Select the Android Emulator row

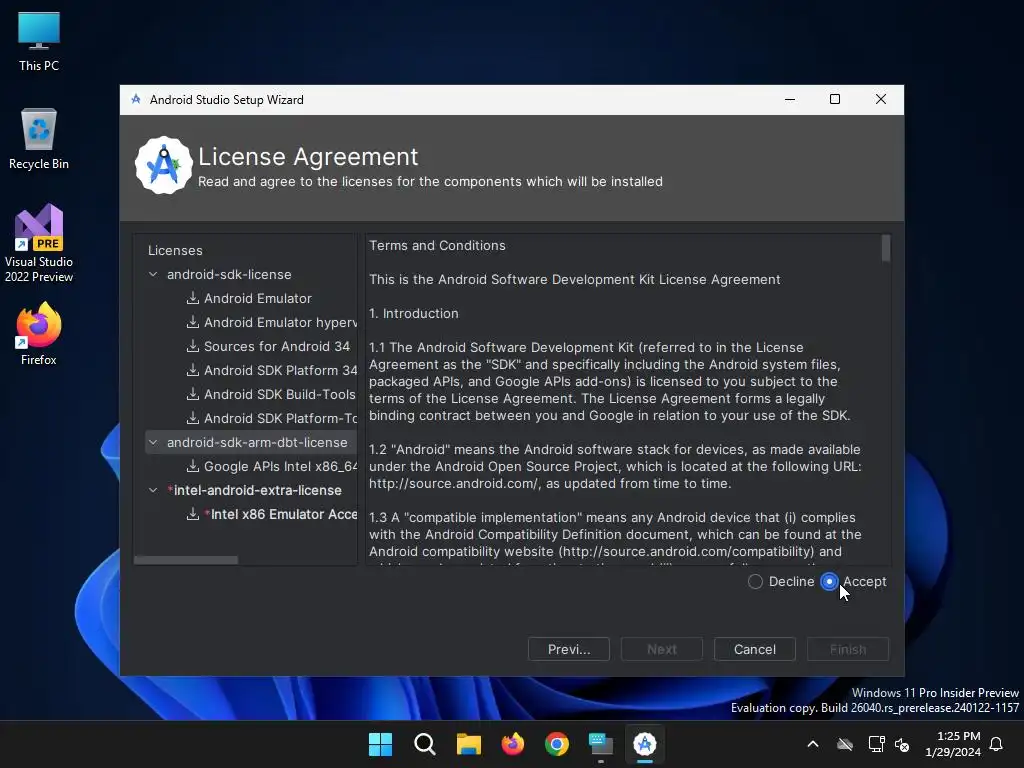click(258, 298)
